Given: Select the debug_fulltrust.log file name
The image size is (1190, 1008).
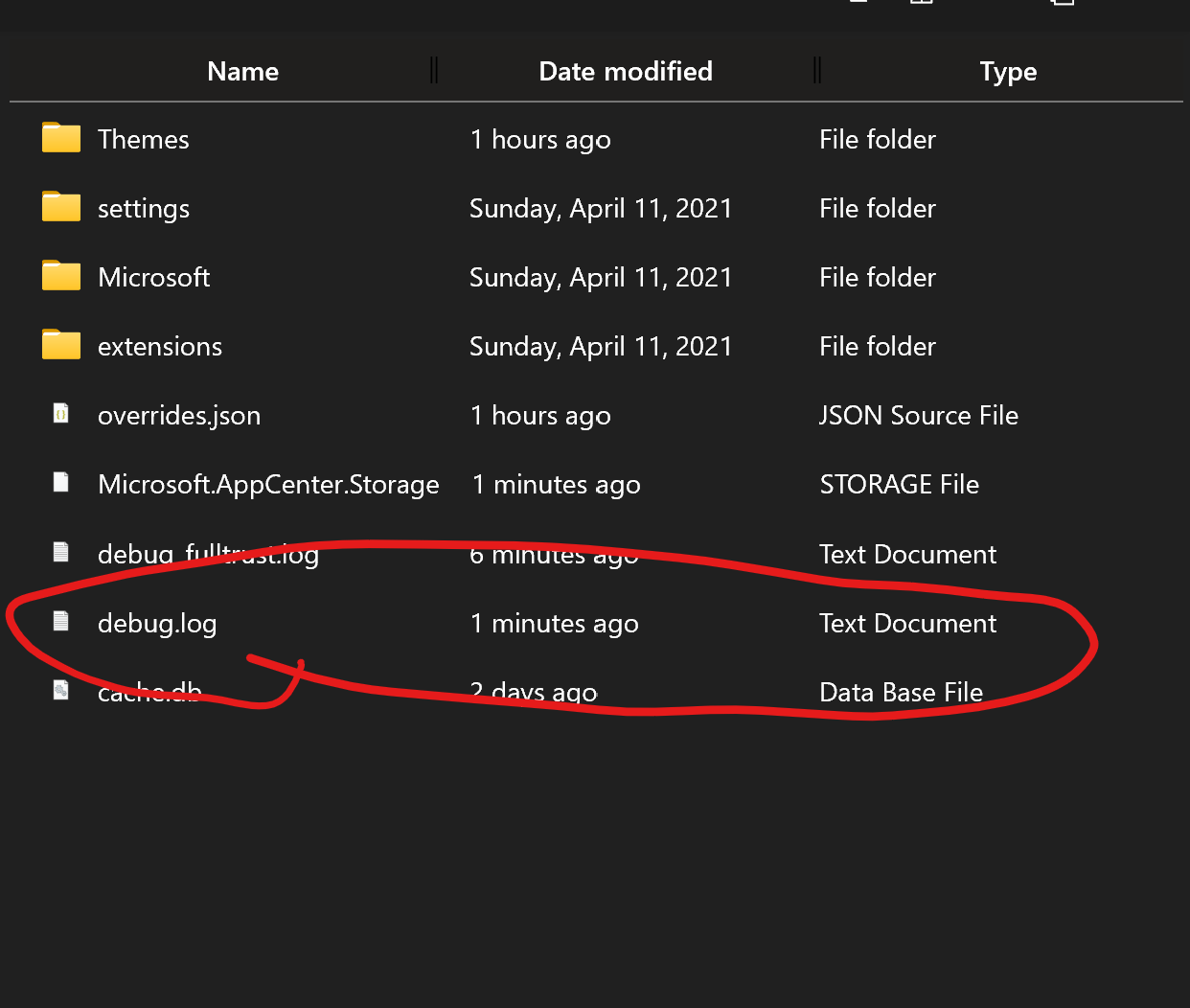Looking at the screenshot, I should point(208,554).
